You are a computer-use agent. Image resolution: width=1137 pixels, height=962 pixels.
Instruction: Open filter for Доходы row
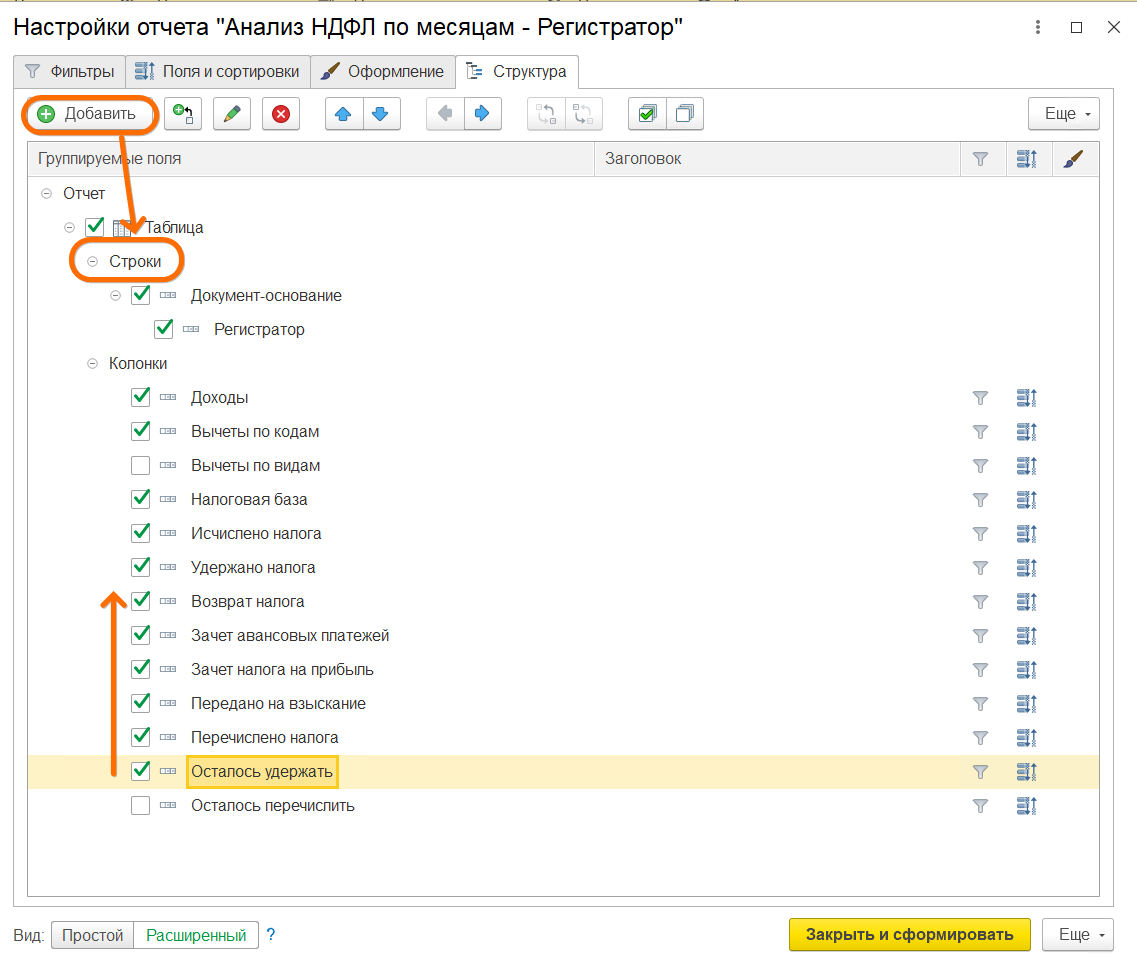pyautogui.click(x=980, y=398)
